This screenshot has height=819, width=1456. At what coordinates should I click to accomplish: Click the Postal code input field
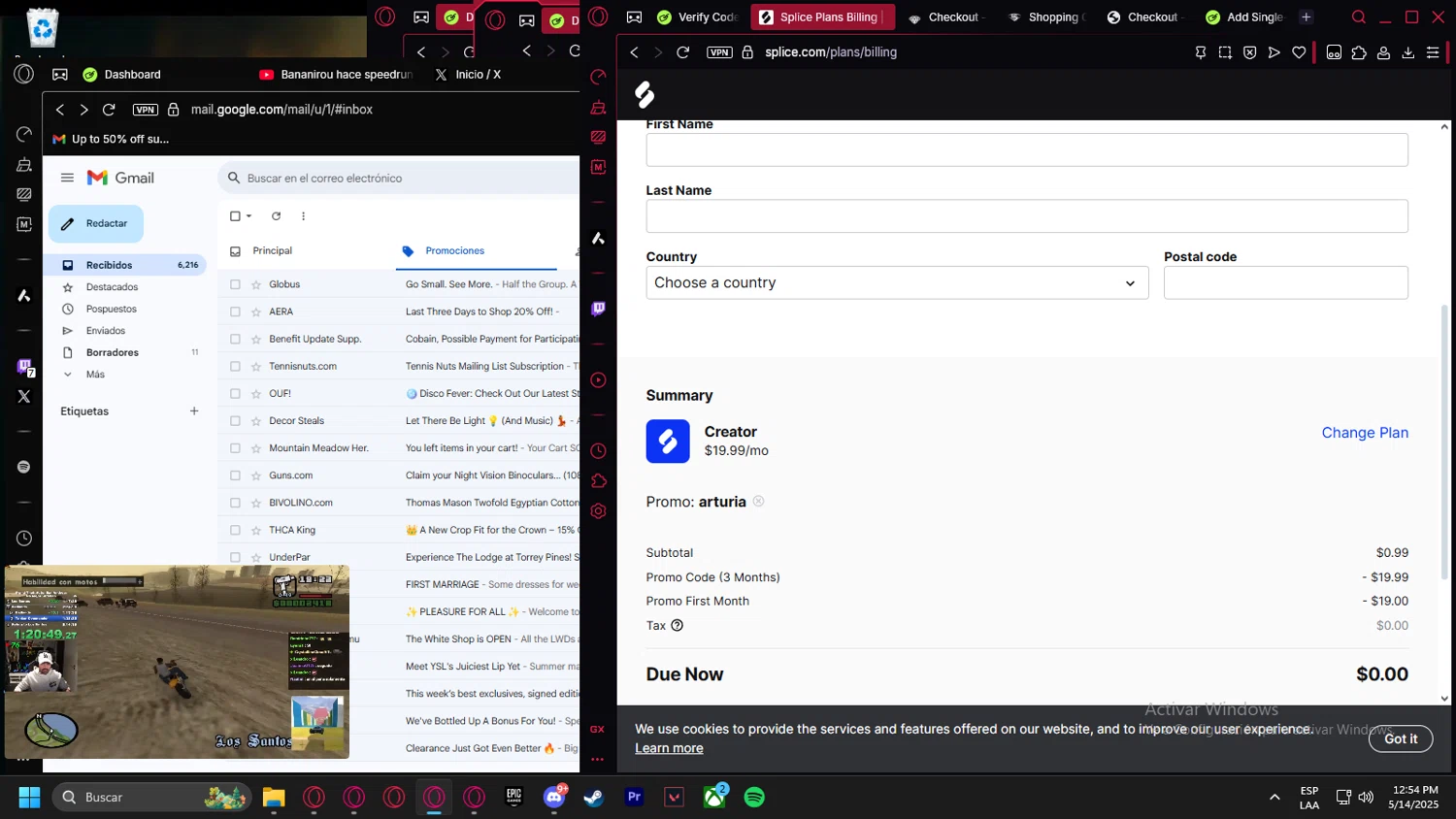(1285, 283)
